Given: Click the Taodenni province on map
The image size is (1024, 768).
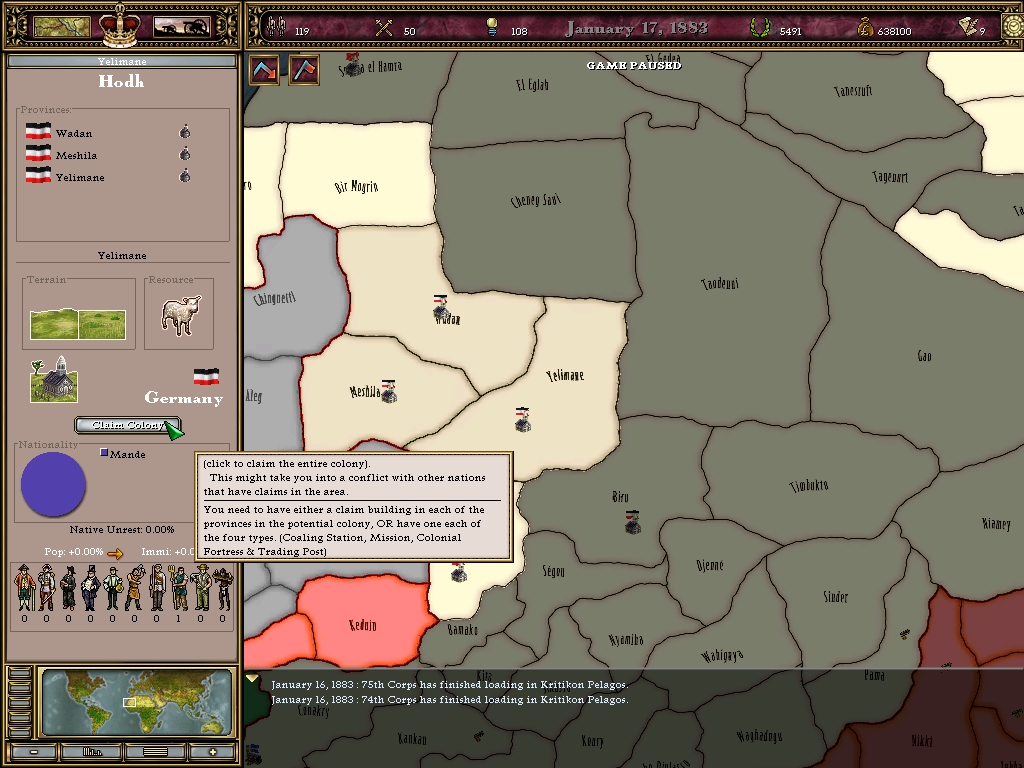Looking at the screenshot, I should coord(720,283).
